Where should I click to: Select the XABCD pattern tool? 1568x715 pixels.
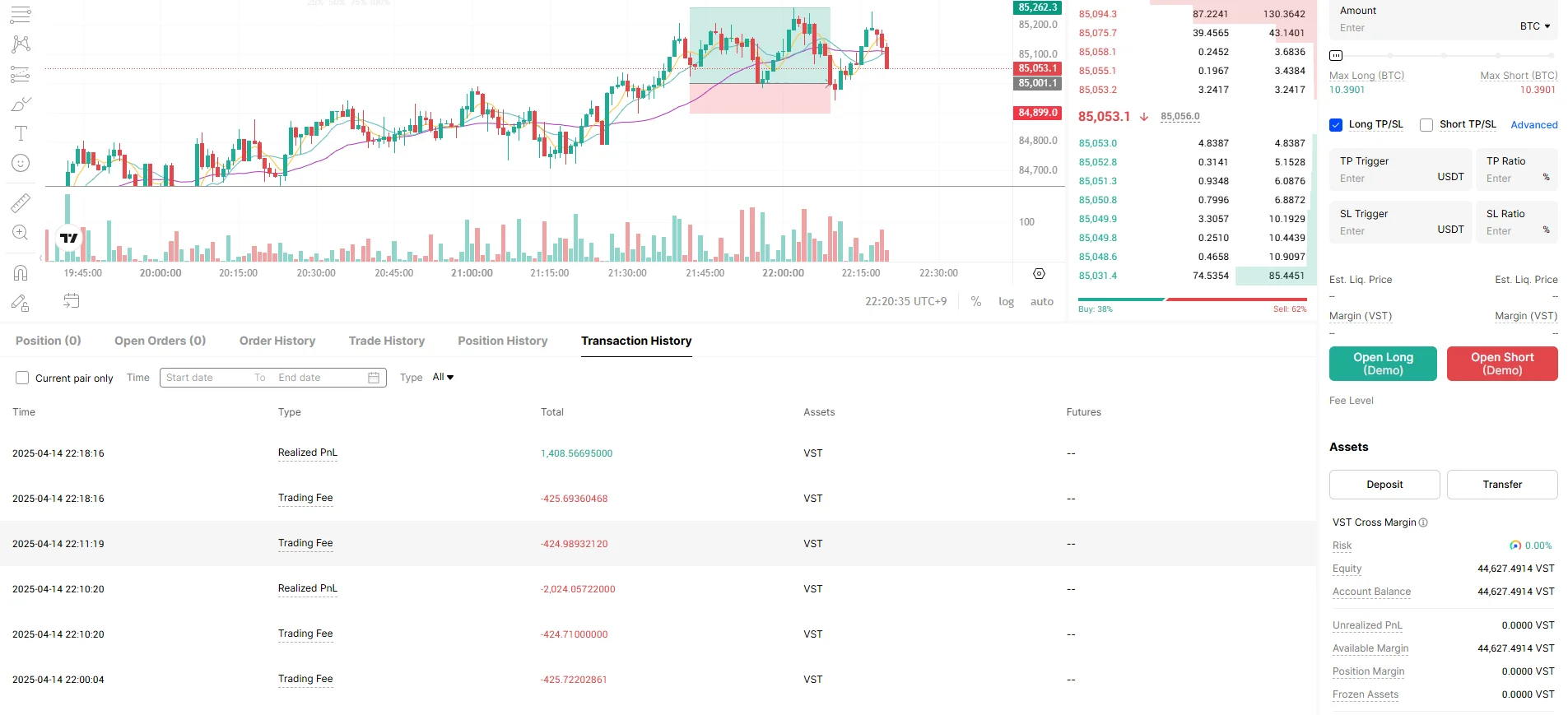point(21,44)
